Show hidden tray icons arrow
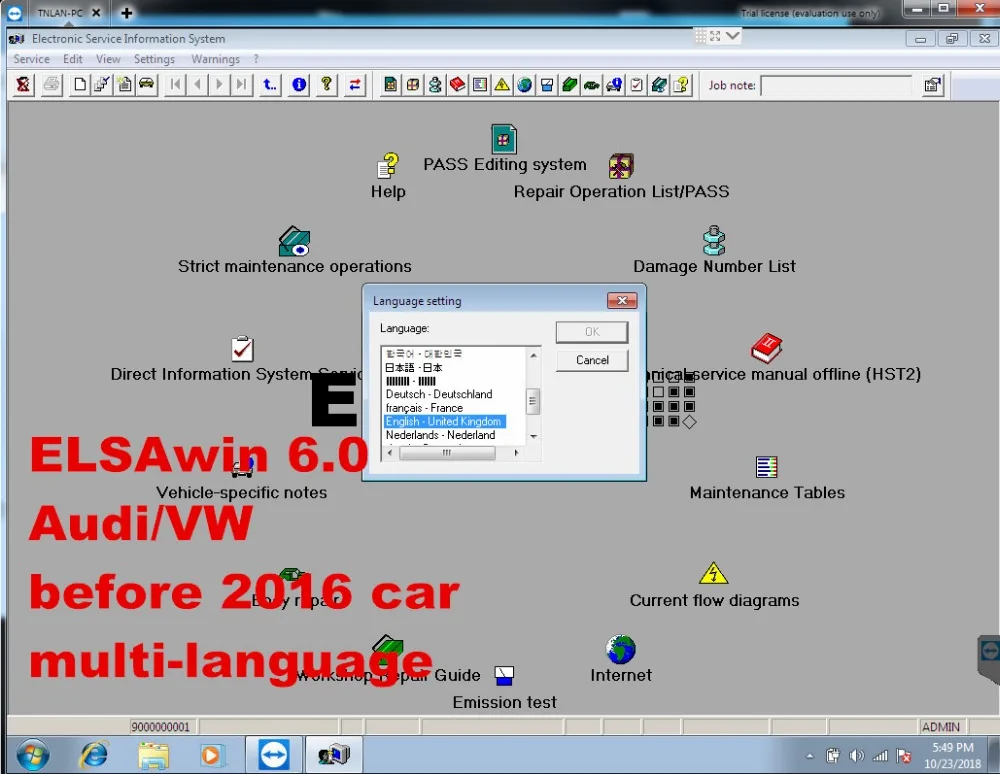This screenshot has width=1000, height=774. 810,757
